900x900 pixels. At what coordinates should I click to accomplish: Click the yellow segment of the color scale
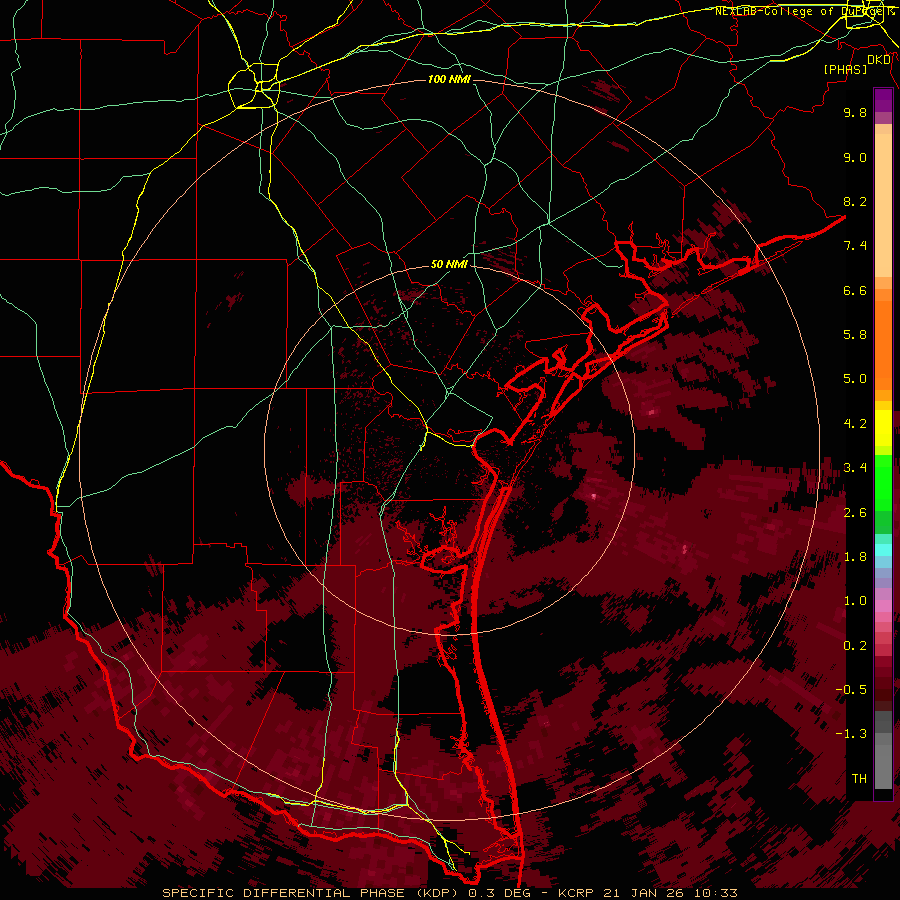pos(883,428)
